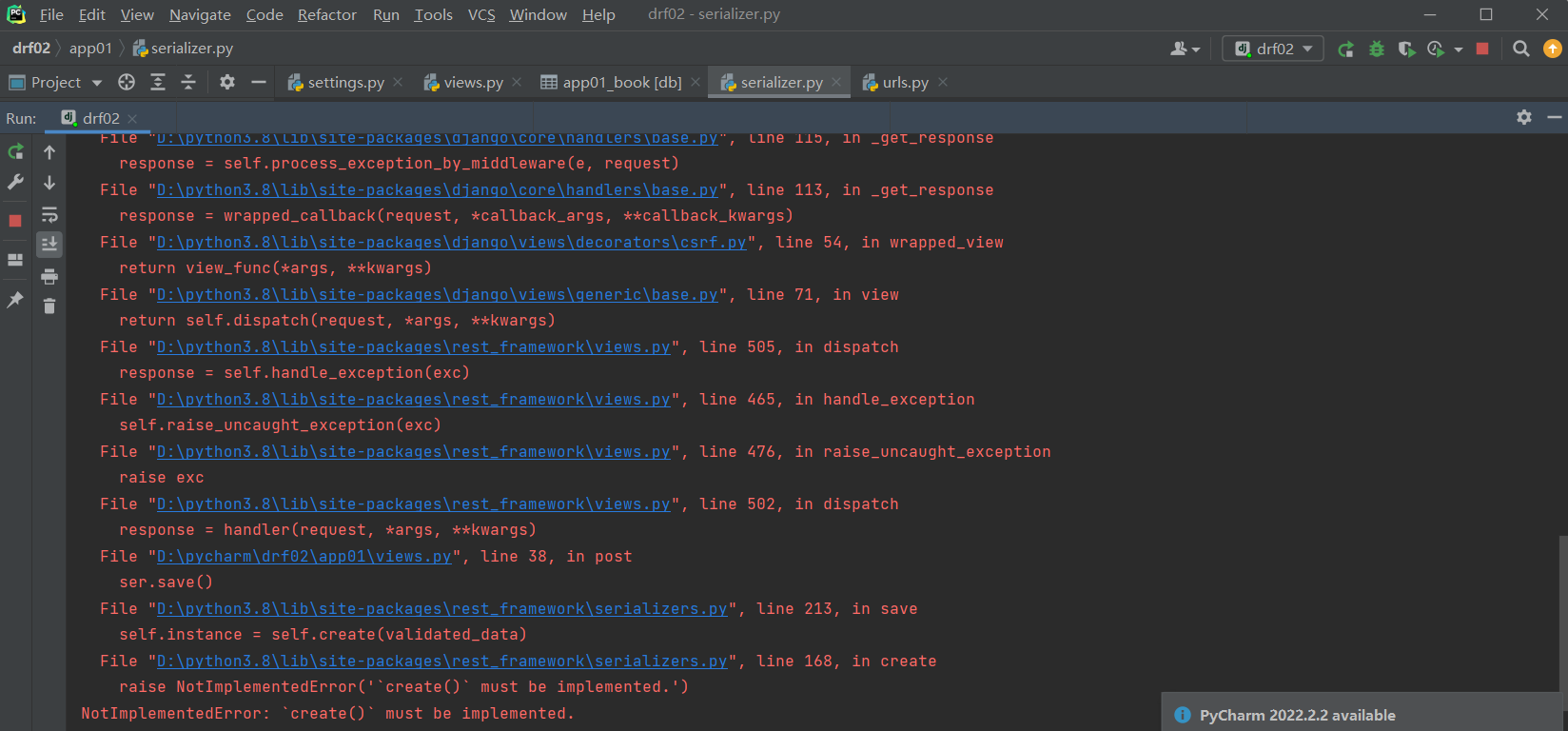Hide the Project tool window

coord(258,83)
